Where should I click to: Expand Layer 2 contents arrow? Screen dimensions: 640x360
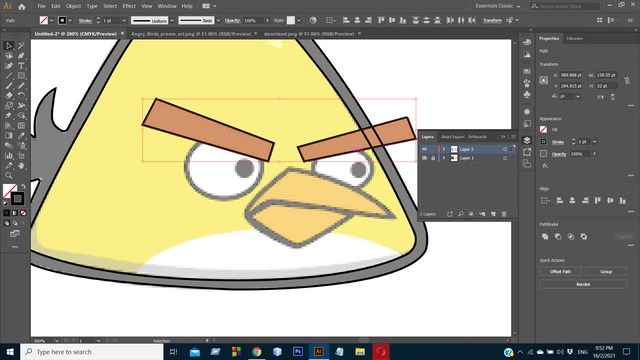tap(444, 149)
